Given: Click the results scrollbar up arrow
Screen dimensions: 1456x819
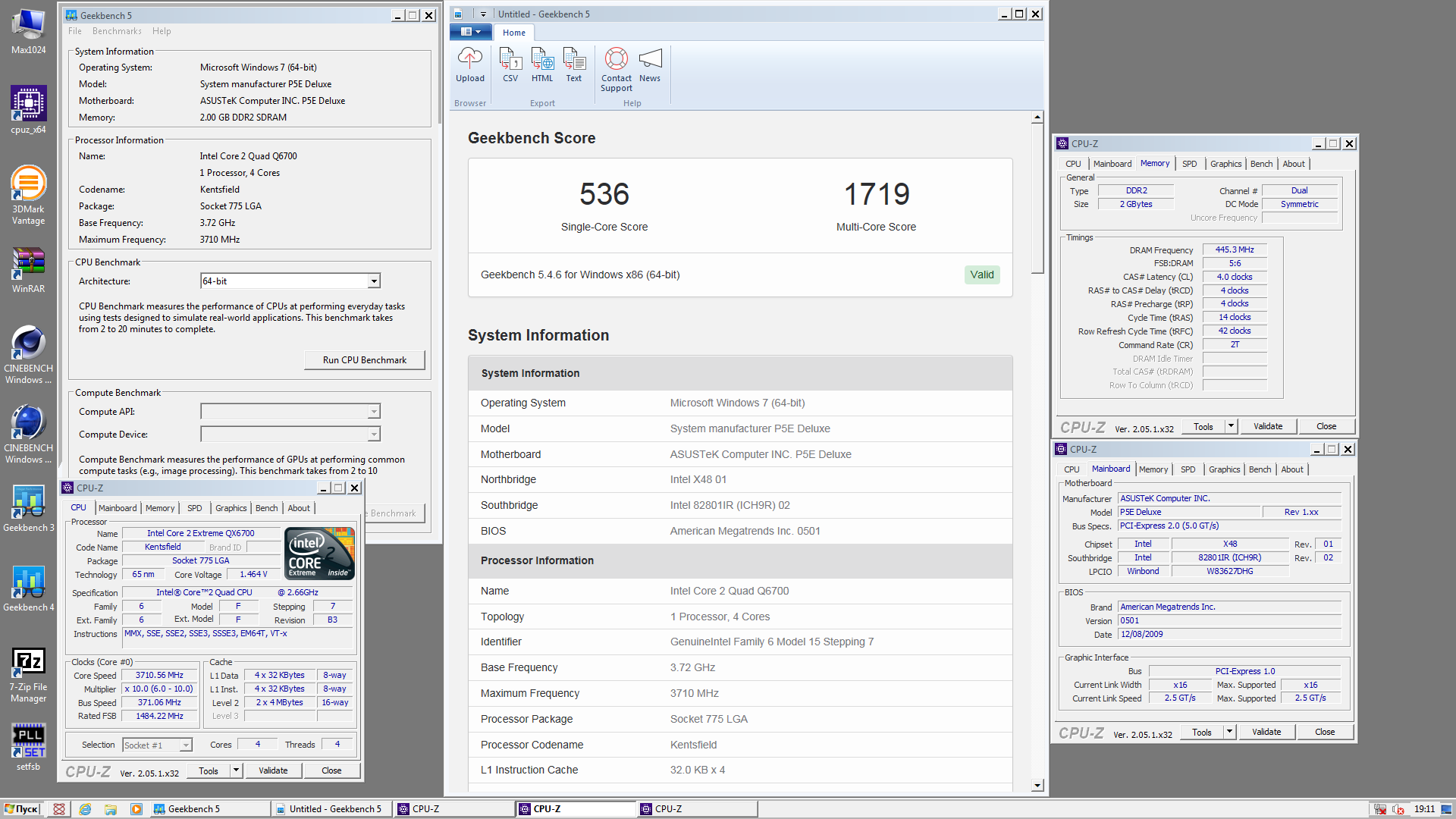Looking at the screenshot, I should 1037,118.
